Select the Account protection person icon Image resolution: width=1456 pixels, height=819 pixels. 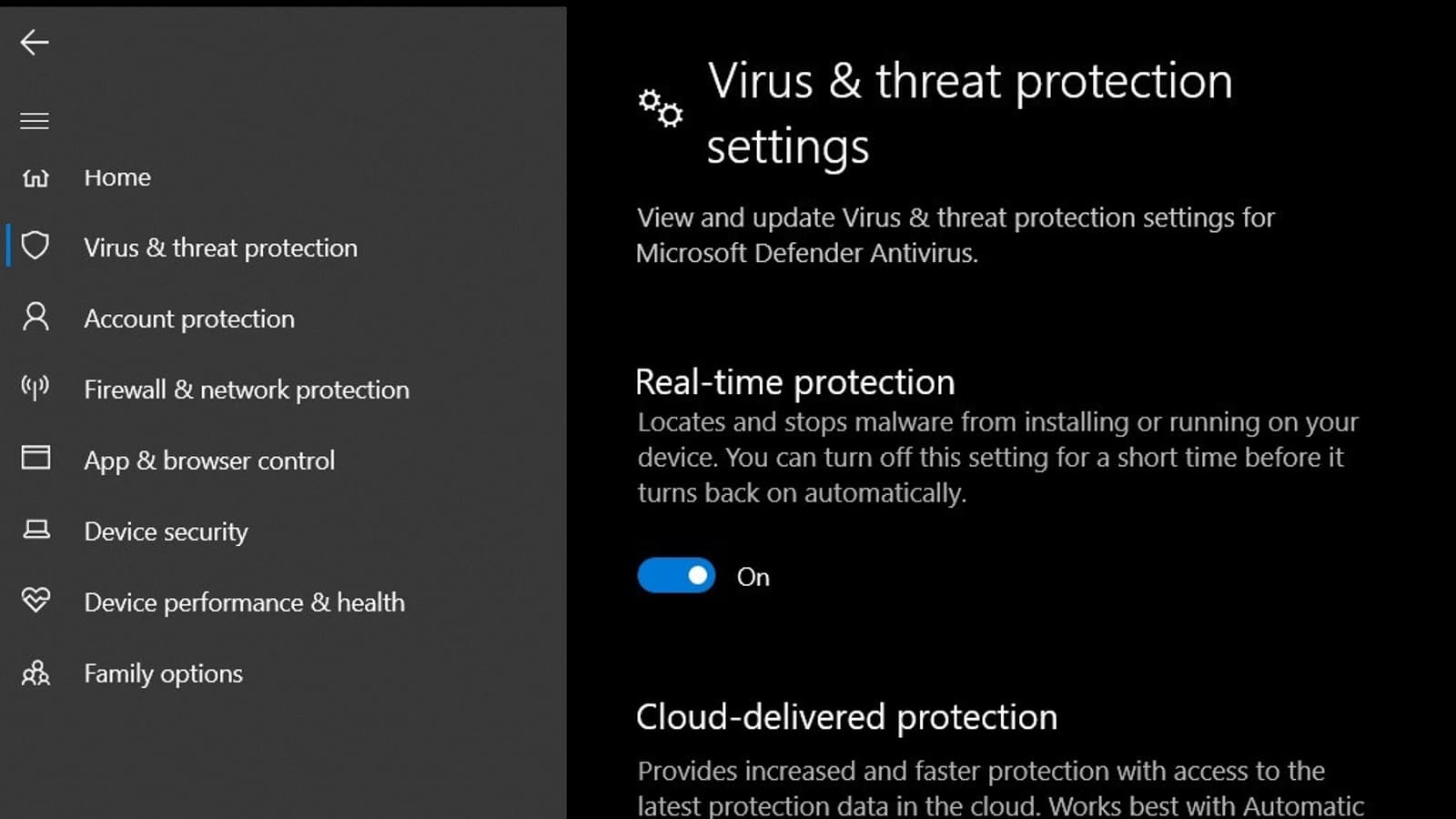point(35,317)
